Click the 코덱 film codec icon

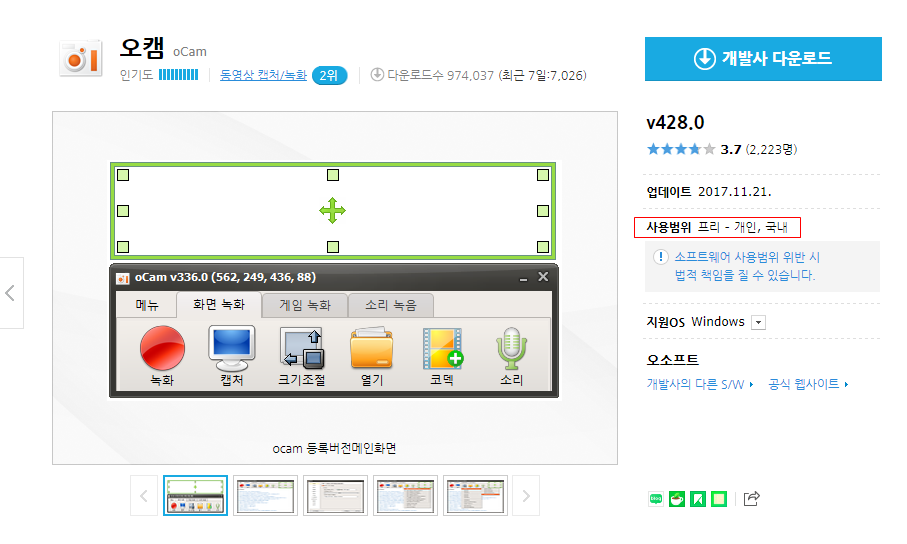click(443, 348)
